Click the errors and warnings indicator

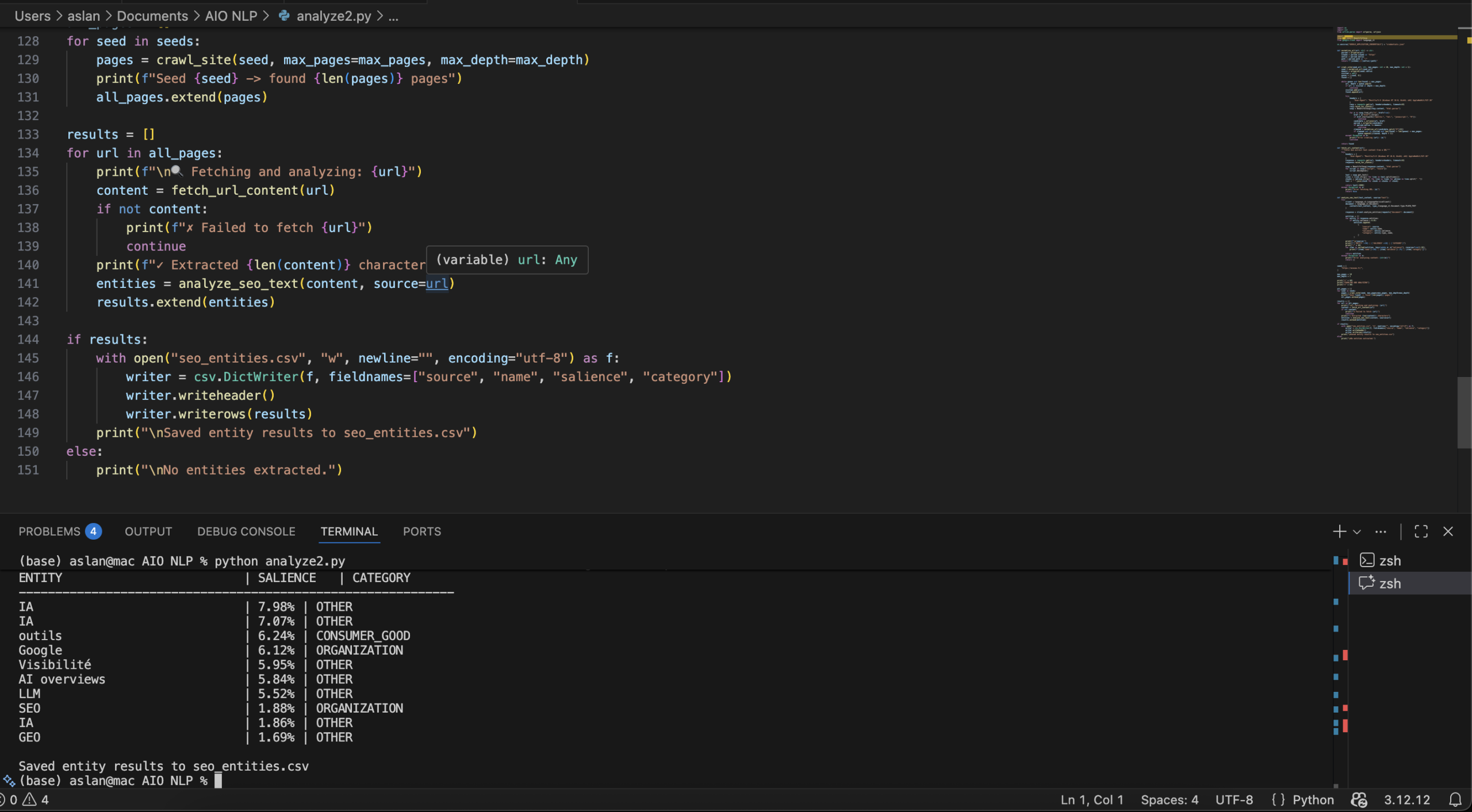pos(24,799)
